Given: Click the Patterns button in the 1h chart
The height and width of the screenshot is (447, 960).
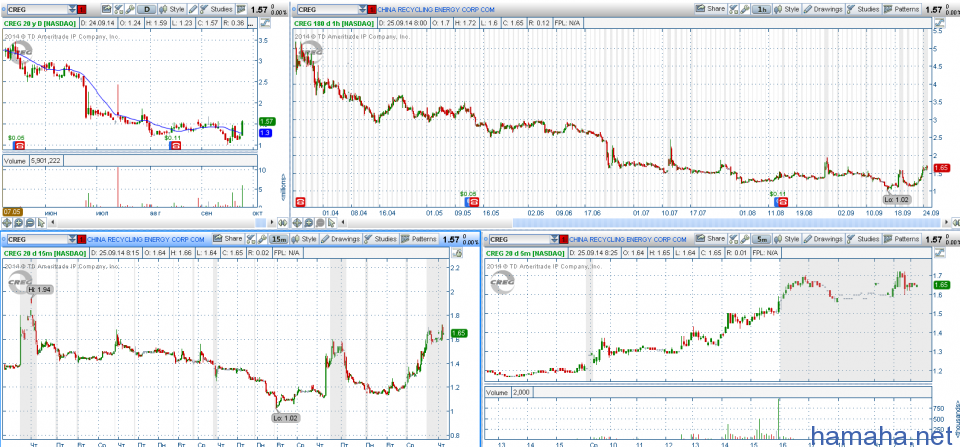Looking at the screenshot, I should 902,9.
